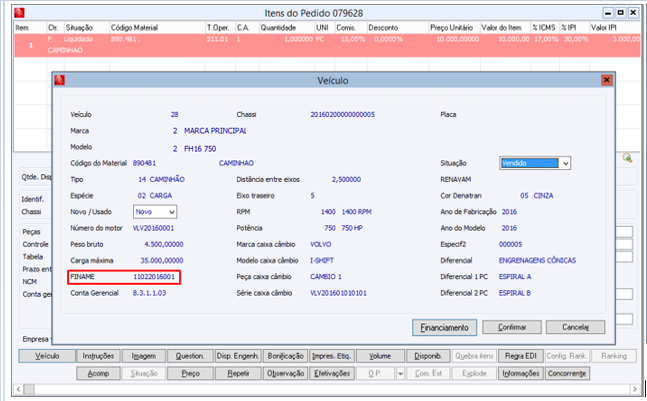Screen dimensions: 647x401
Task: Open the Situação dropdown showing Vendido
Action: [x=565, y=163]
